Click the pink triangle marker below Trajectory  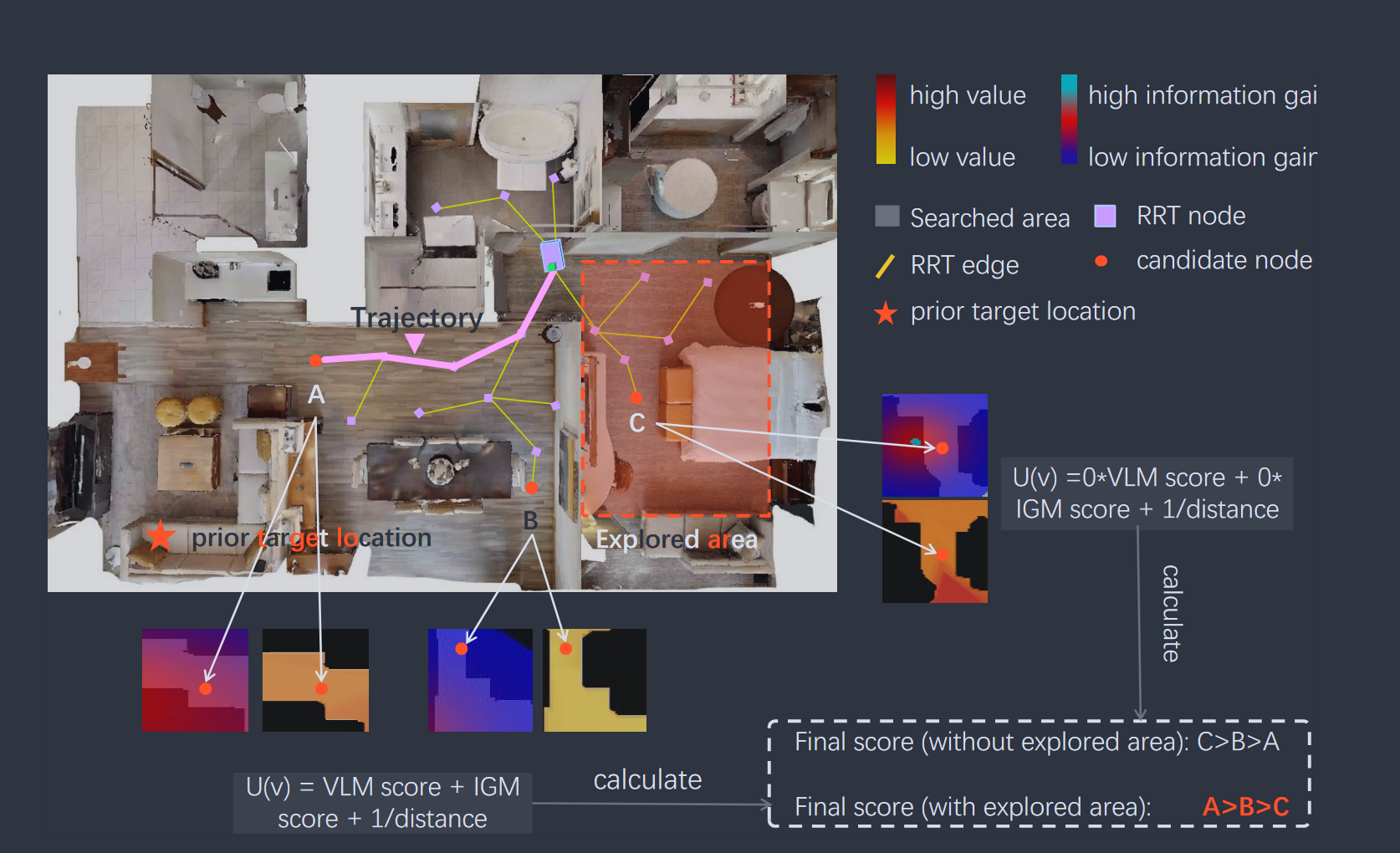click(x=414, y=343)
